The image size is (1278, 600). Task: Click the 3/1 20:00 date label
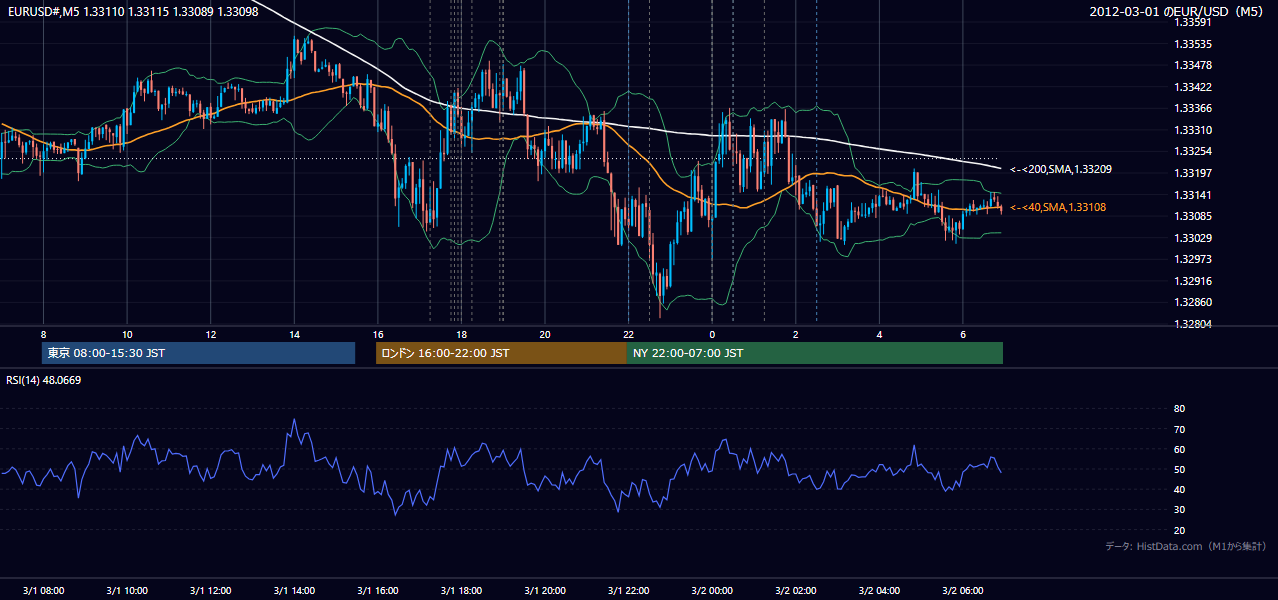tap(544, 590)
